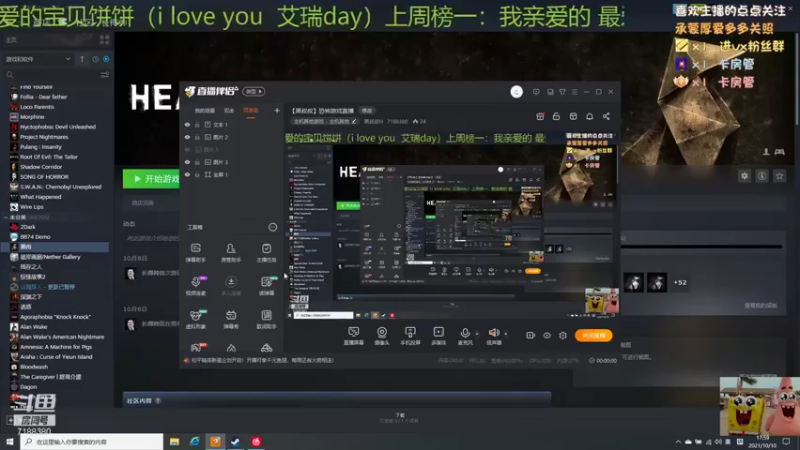Click the record video icon beside go-live button
The image size is (800, 450).
pyautogui.click(x=530, y=335)
